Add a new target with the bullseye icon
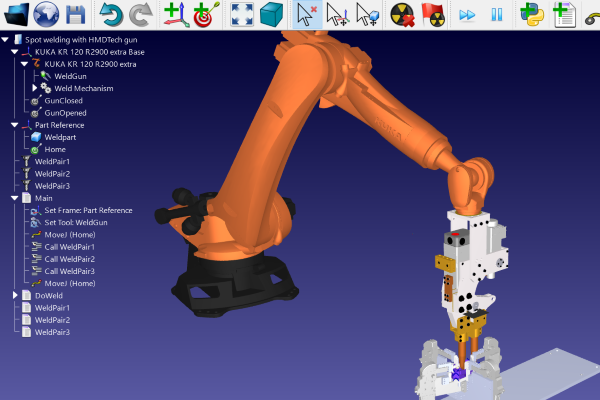Viewport: 600px width, 400px height. pos(204,14)
